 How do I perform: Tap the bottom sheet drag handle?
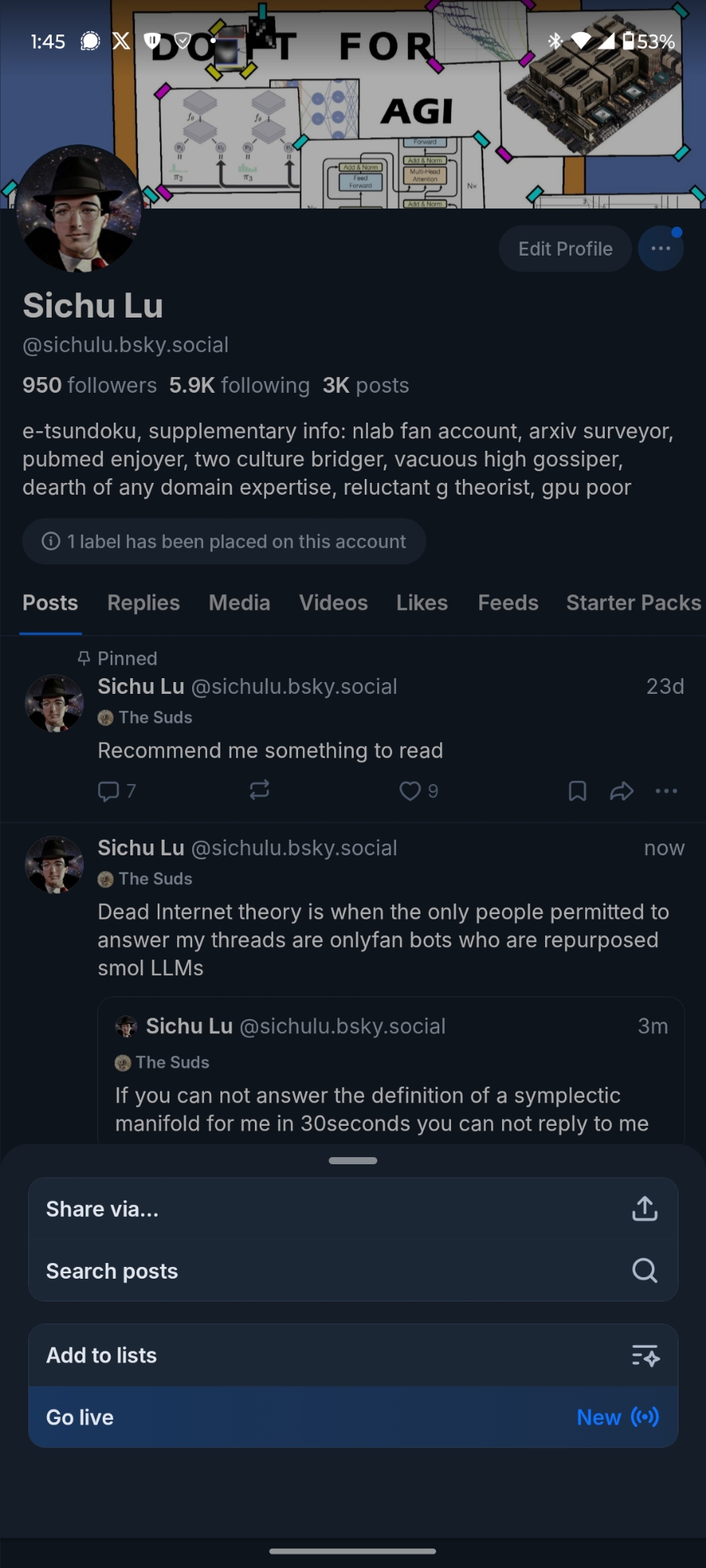(353, 1160)
